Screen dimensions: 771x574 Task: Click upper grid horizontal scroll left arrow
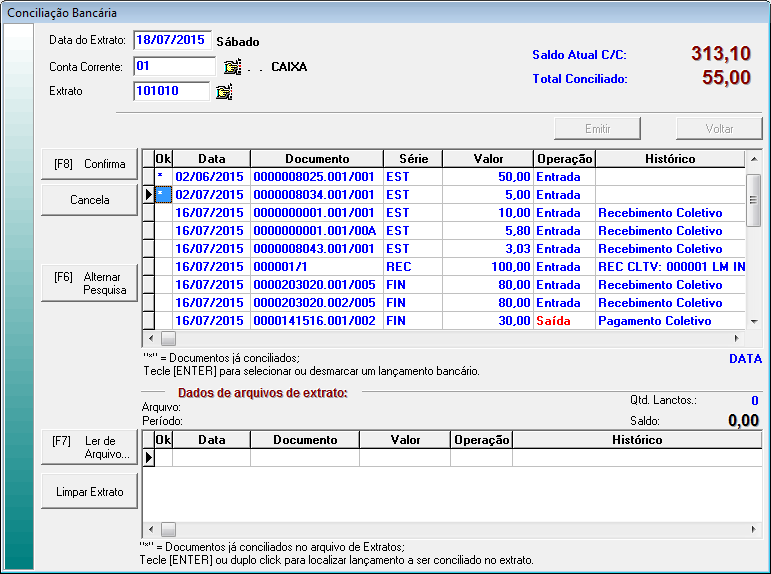(x=151, y=338)
